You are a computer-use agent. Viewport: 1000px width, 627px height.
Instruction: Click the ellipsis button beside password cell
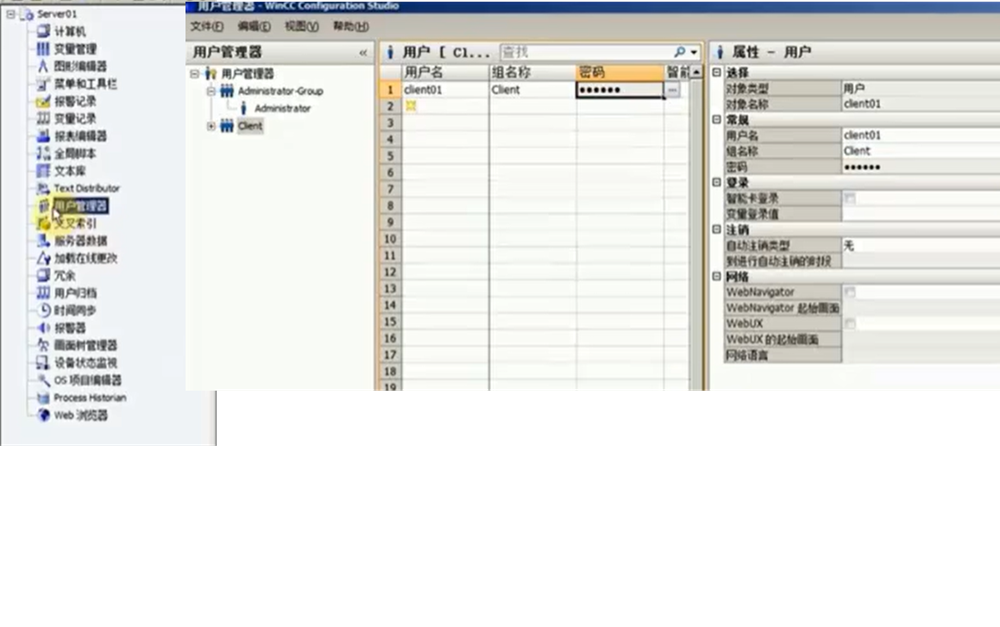click(673, 90)
